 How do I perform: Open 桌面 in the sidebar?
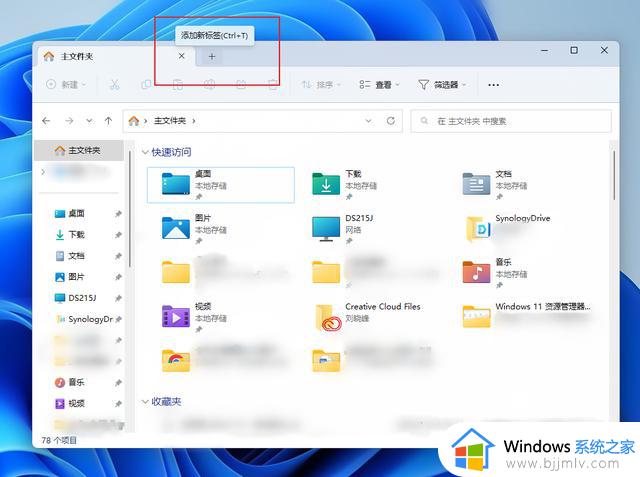(x=76, y=213)
